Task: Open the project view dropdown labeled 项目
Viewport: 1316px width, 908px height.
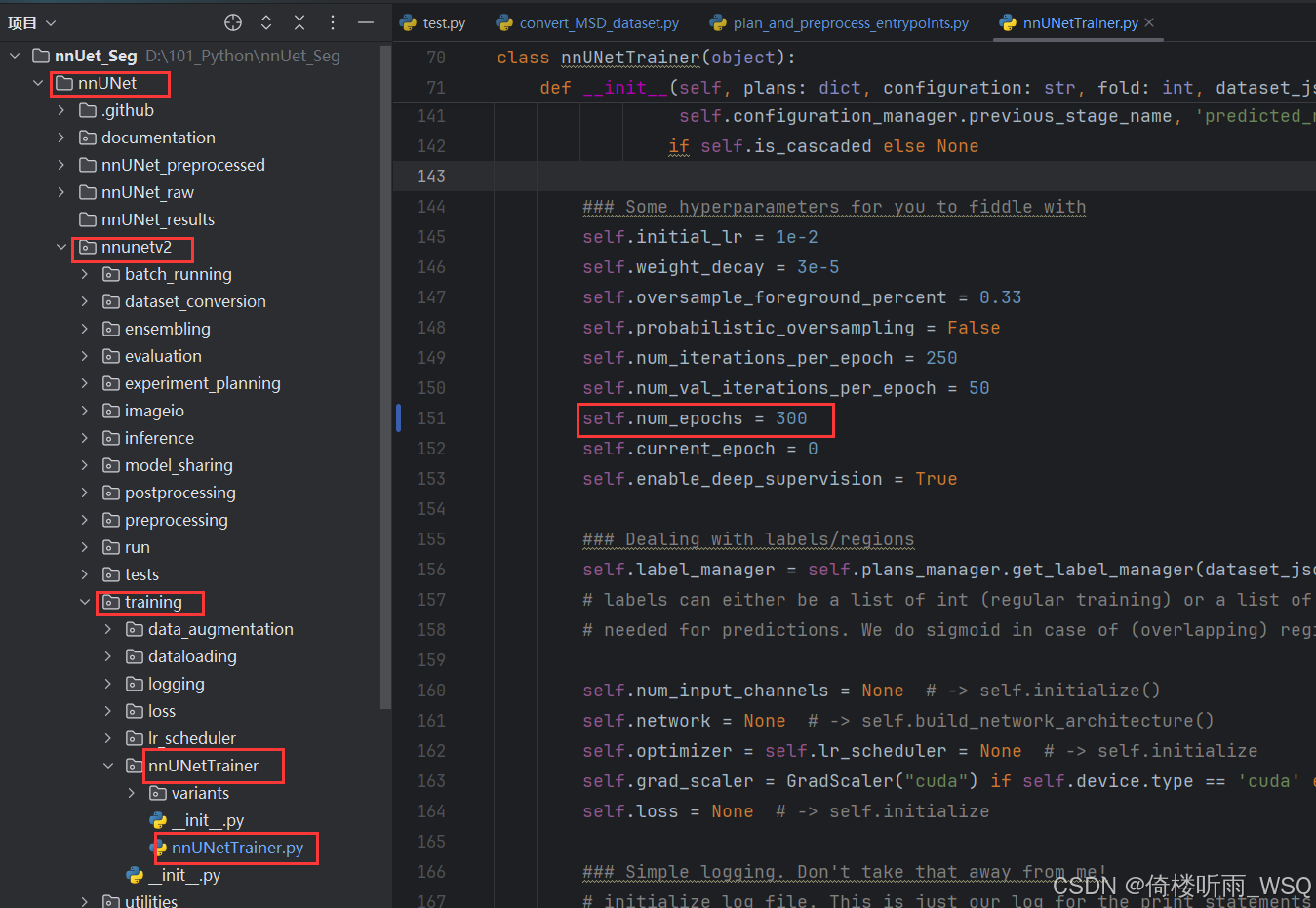Action: [x=32, y=22]
